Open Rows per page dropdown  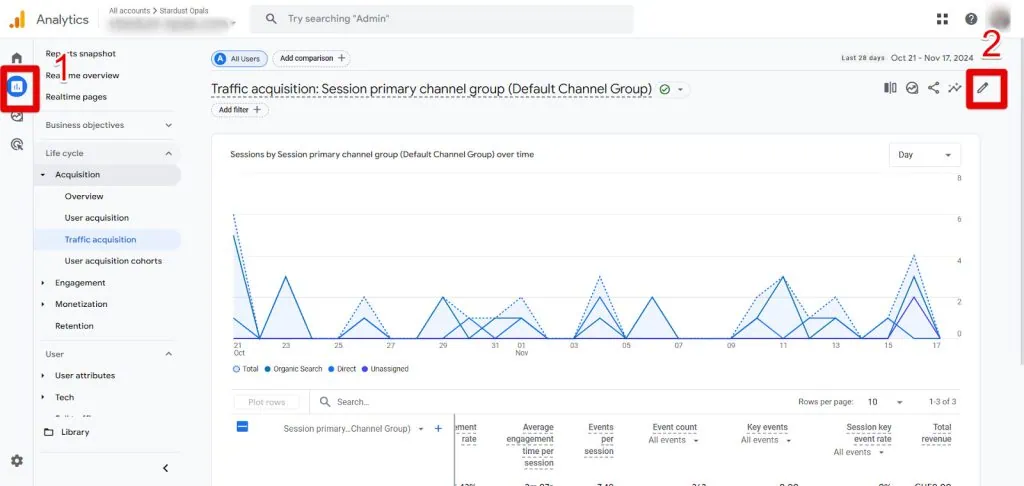tap(886, 402)
